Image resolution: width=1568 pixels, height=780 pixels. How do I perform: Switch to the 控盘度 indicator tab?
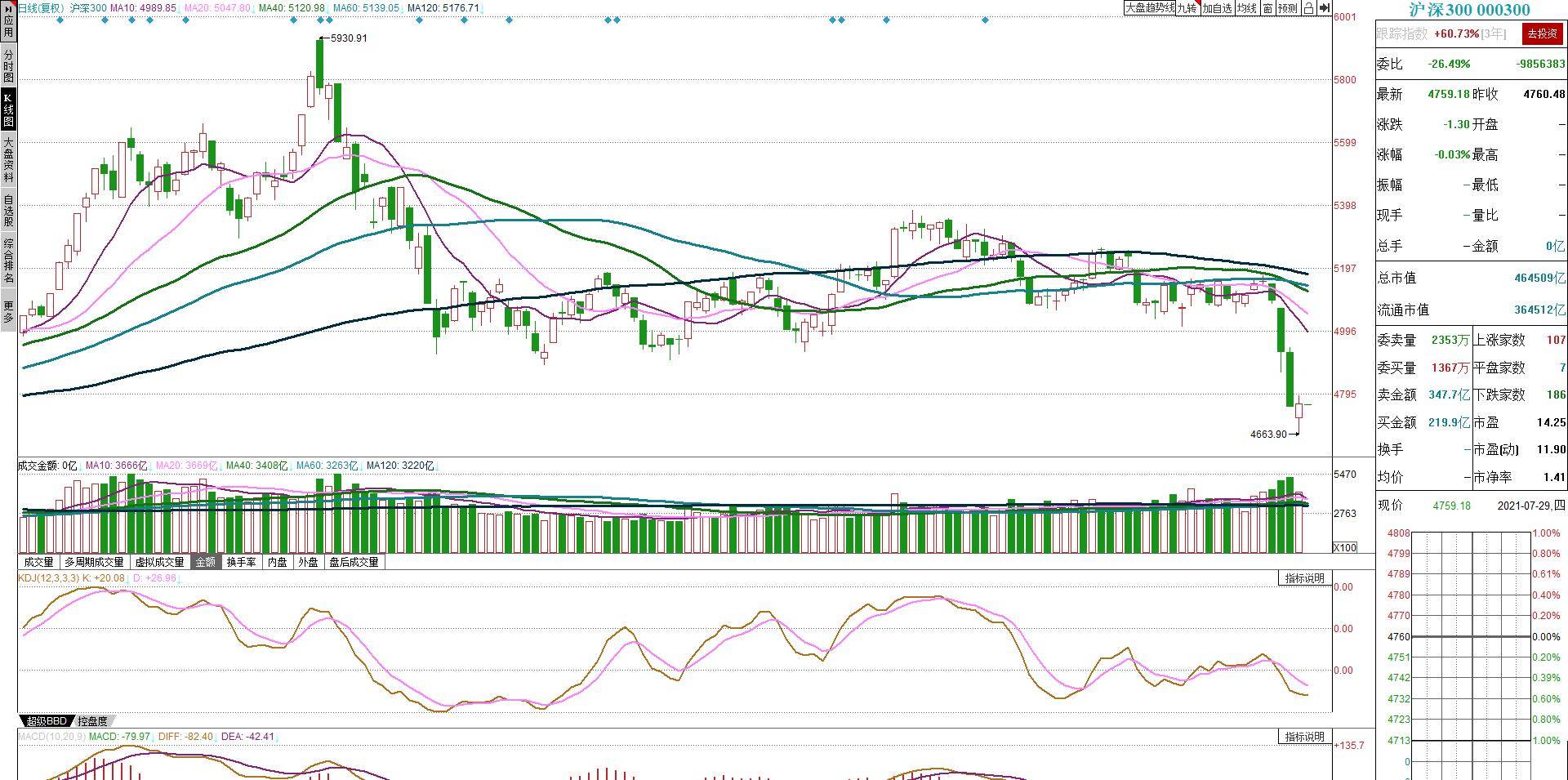point(92,721)
